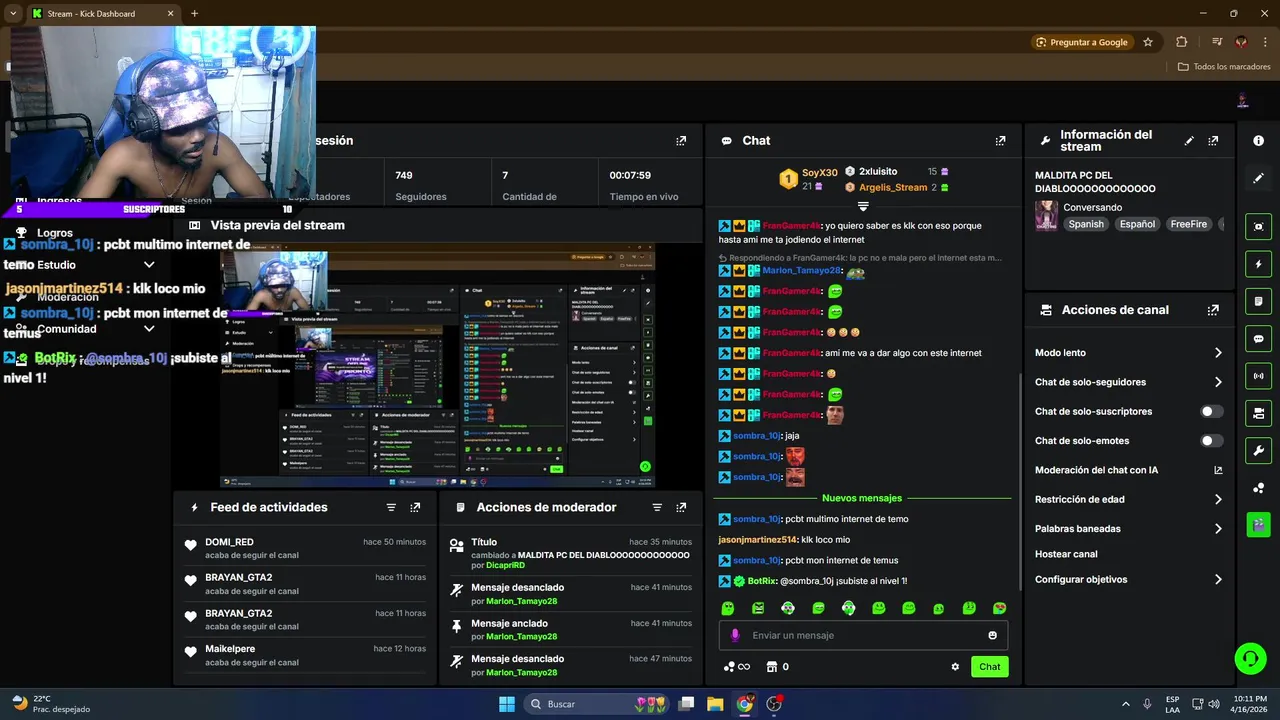
Task: Open Todos los marcadores folder
Action: tap(1224, 67)
